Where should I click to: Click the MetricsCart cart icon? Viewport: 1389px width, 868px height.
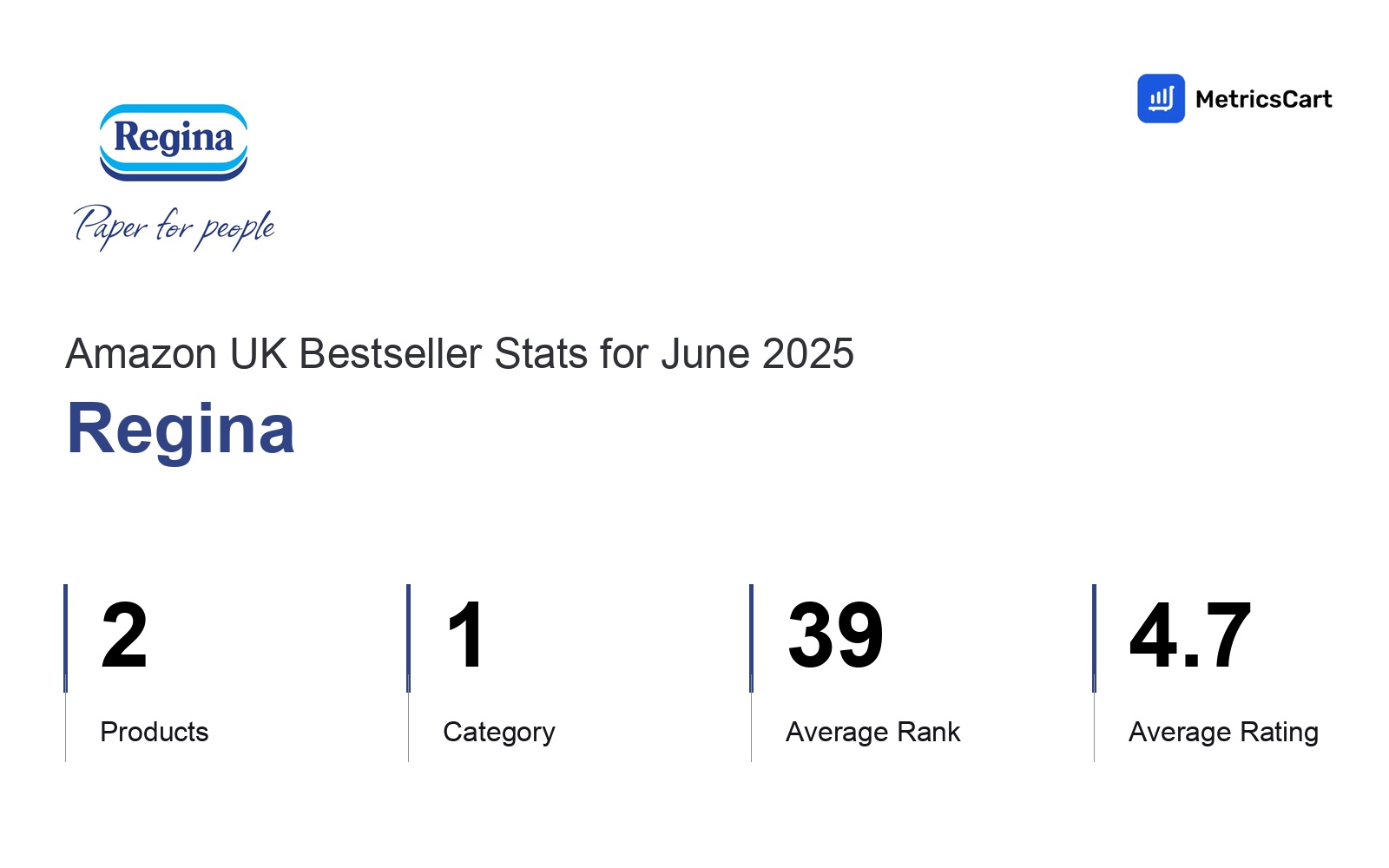click(1161, 98)
